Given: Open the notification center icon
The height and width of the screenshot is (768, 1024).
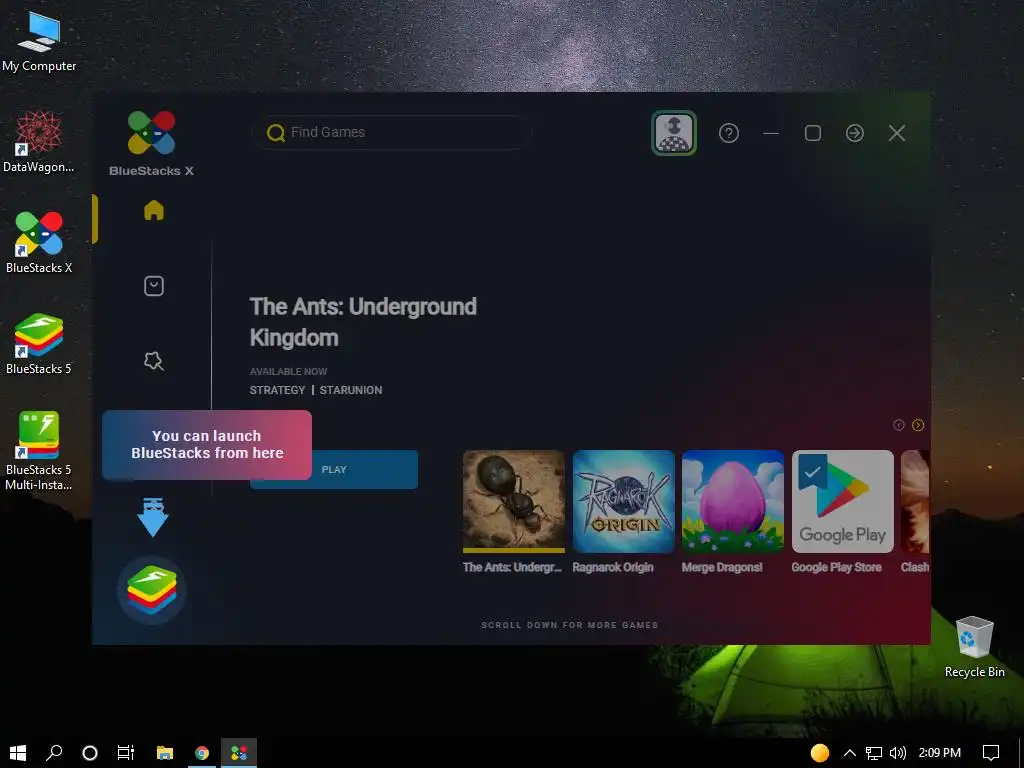Looking at the screenshot, I should [991, 752].
